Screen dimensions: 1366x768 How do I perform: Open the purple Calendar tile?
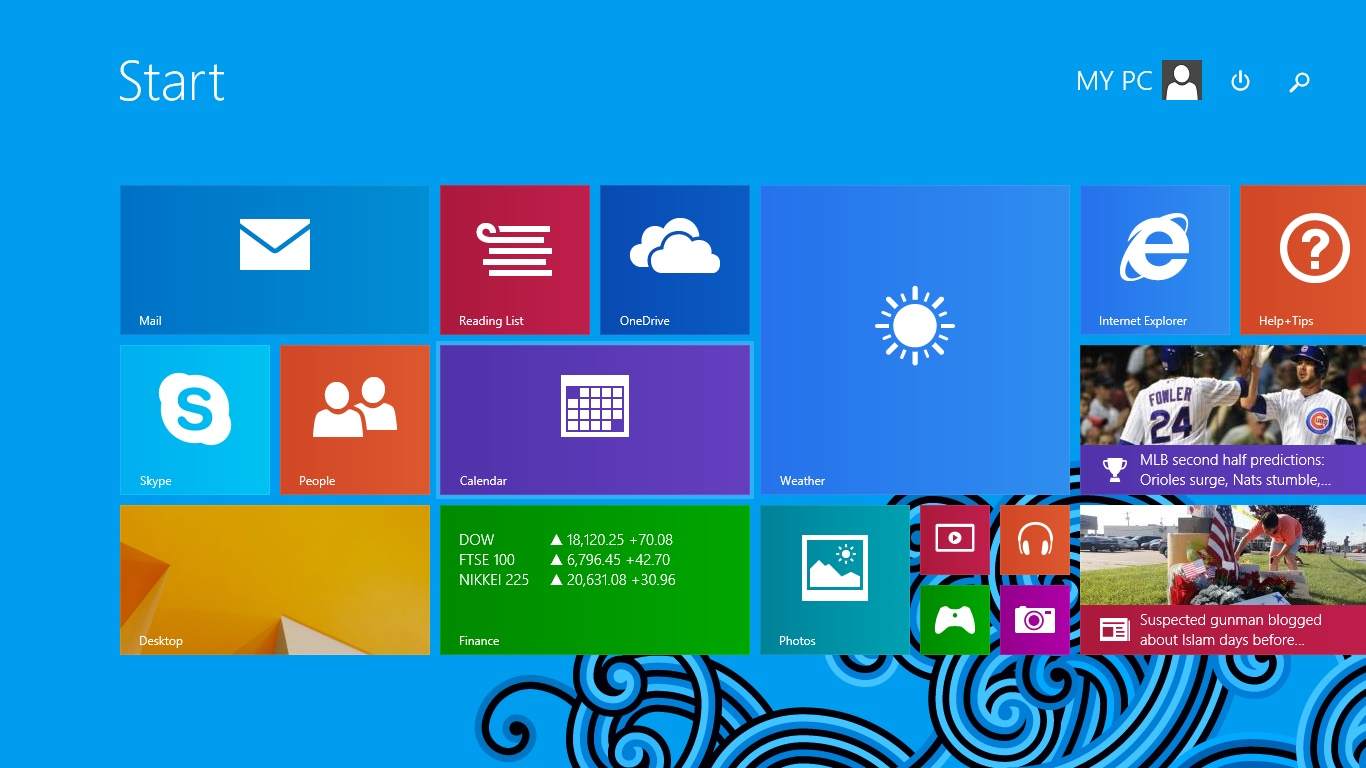click(x=594, y=419)
